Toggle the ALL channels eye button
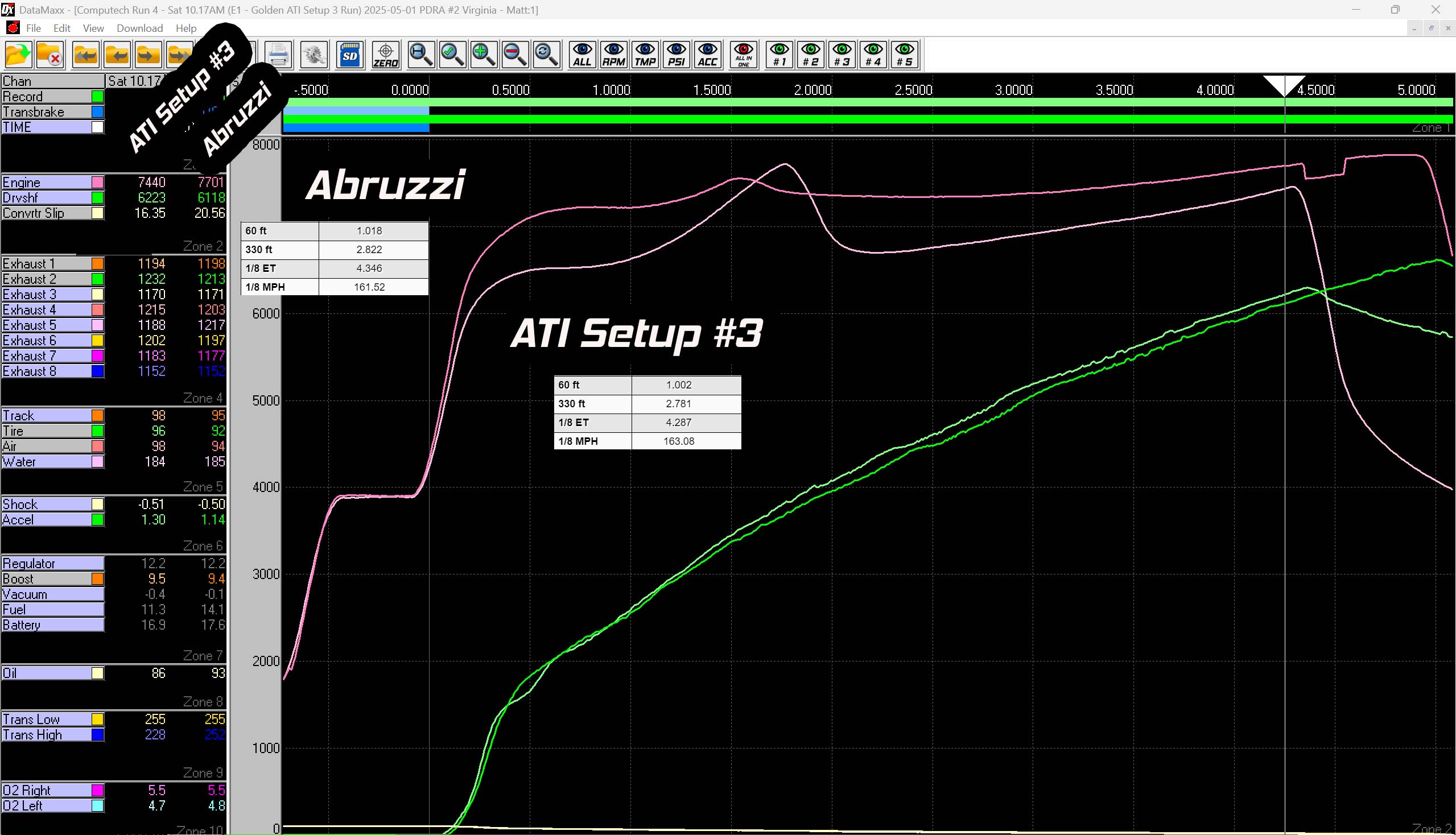The image size is (1456, 835). 582,55
